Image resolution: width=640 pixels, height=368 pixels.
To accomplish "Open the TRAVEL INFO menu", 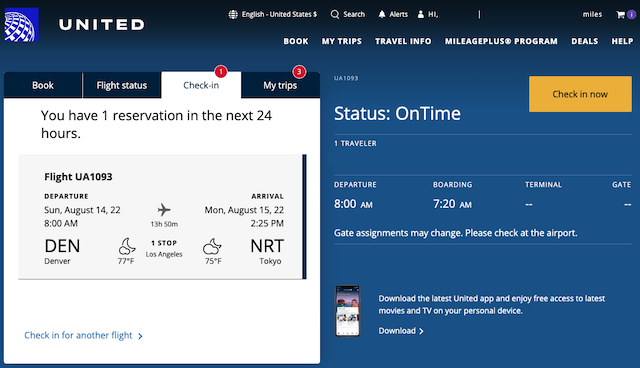I will pos(403,41).
